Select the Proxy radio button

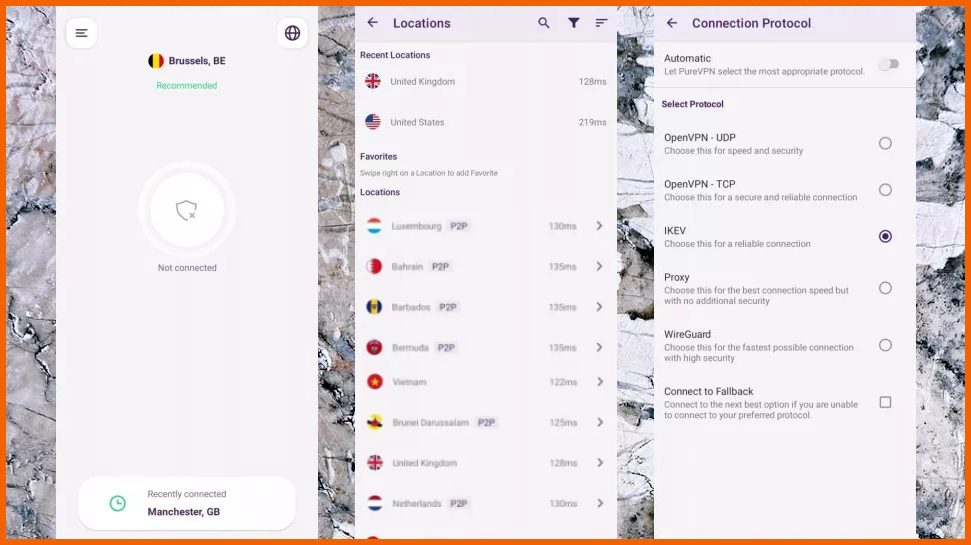pyautogui.click(x=886, y=288)
